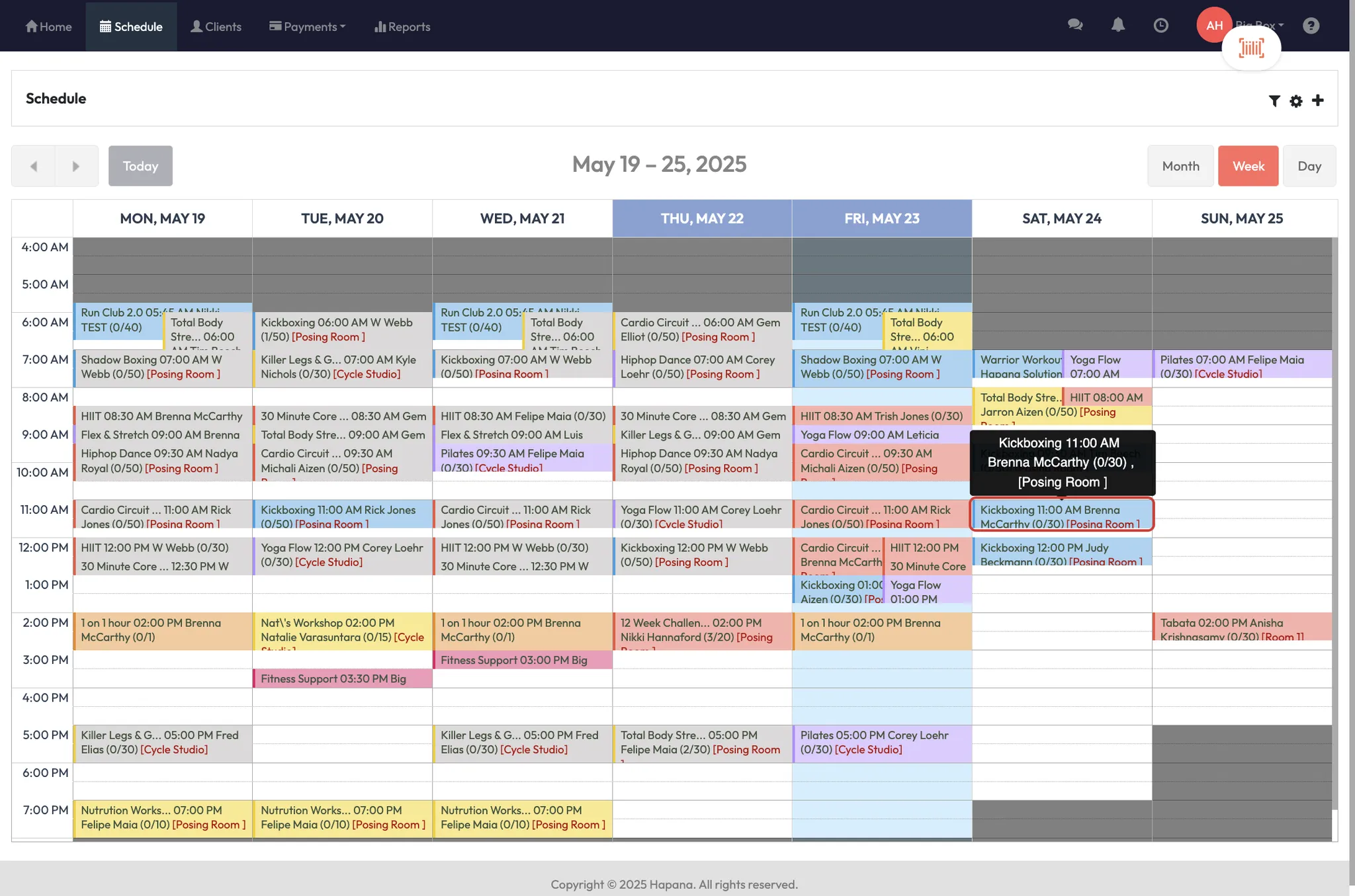The width and height of the screenshot is (1355, 896).
Task: Open the Reports menu item
Action: pos(402,26)
